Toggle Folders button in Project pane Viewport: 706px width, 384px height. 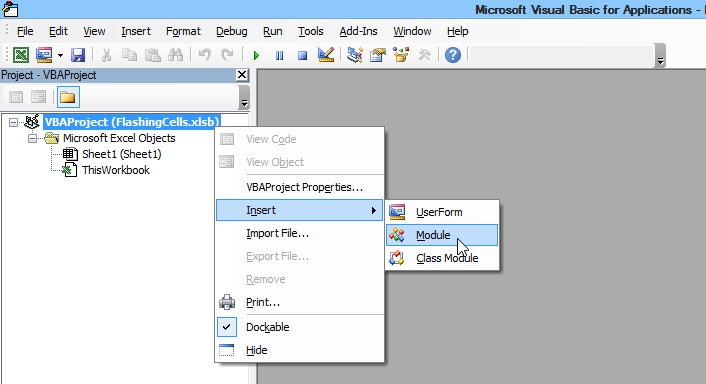[68, 97]
